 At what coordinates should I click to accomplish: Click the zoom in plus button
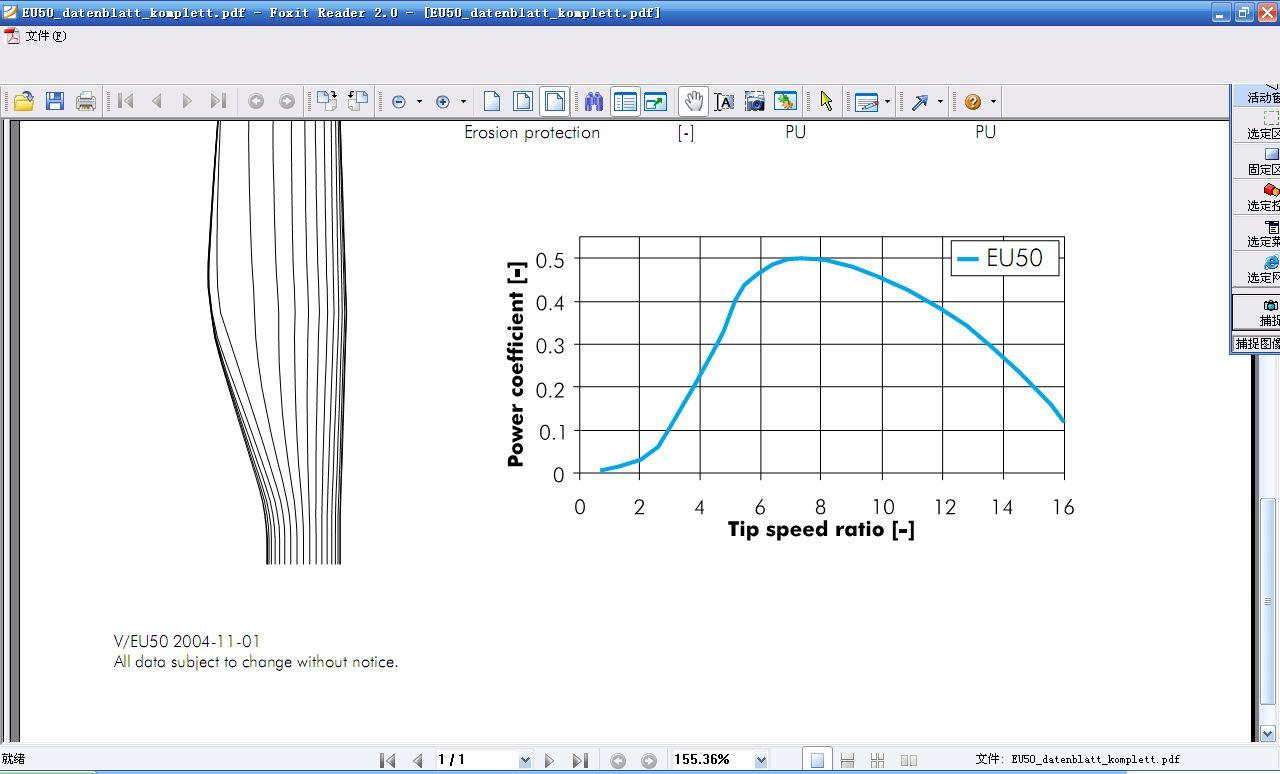point(443,101)
